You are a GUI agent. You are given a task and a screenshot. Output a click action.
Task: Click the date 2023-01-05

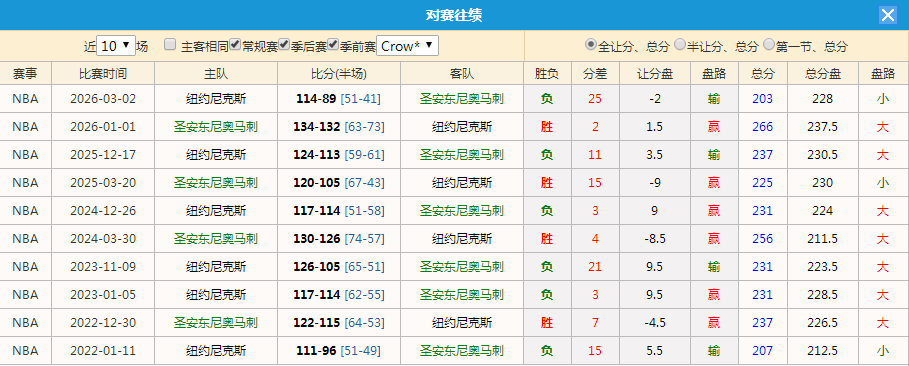[103, 295]
